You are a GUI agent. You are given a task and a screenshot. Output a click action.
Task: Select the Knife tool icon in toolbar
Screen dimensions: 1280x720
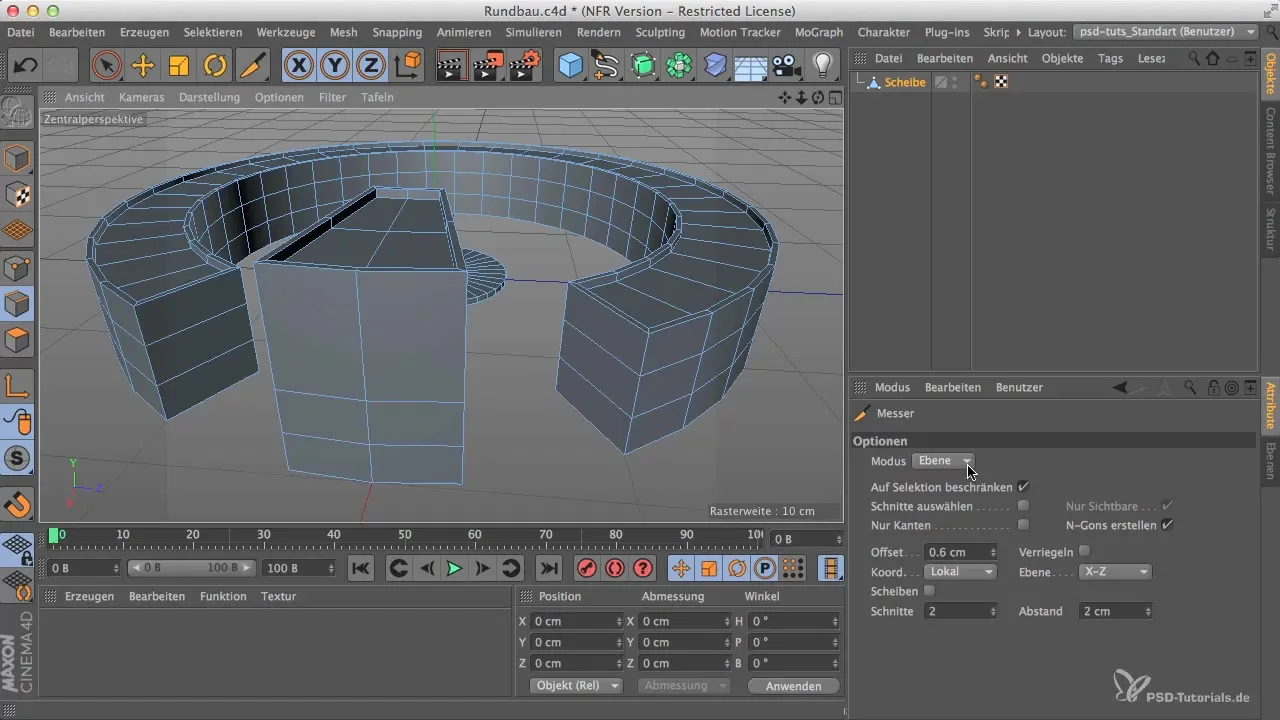252,66
